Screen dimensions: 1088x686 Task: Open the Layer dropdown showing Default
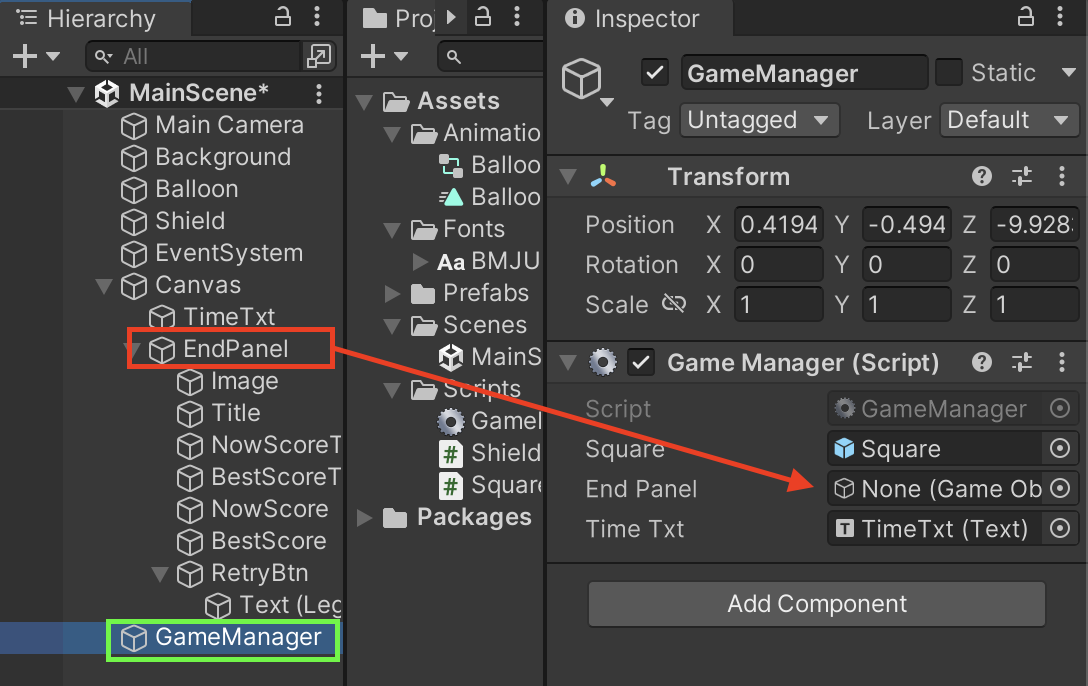[1010, 120]
